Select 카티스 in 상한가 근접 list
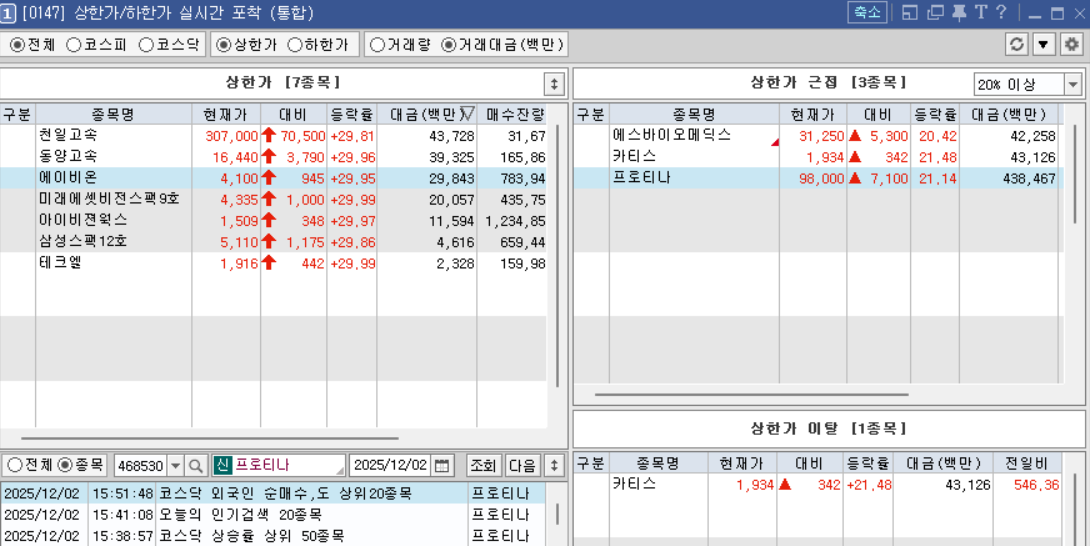 click(818, 156)
